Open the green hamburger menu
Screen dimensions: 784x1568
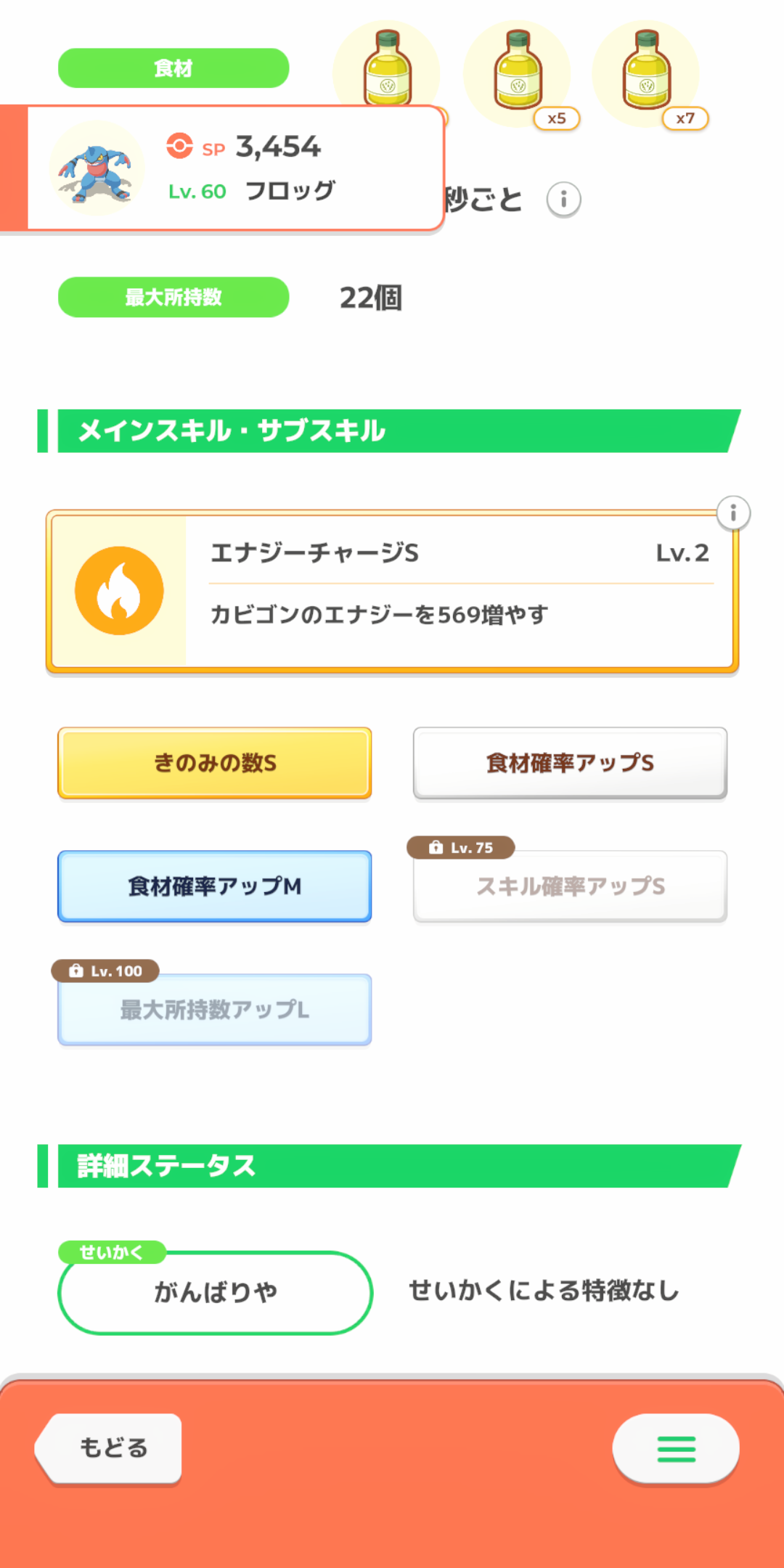click(676, 1449)
